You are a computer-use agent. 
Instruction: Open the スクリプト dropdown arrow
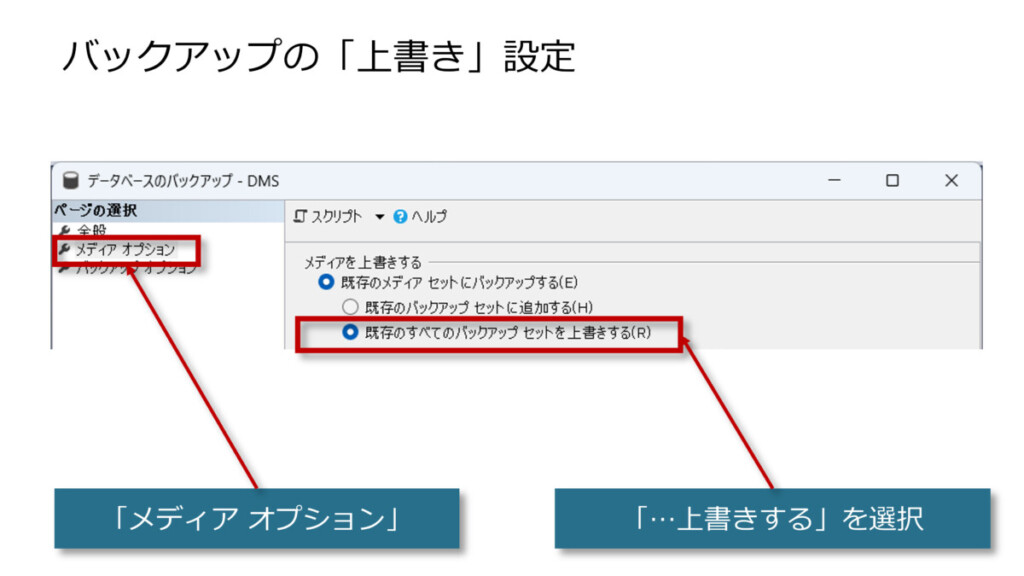(x=380, y=217)
